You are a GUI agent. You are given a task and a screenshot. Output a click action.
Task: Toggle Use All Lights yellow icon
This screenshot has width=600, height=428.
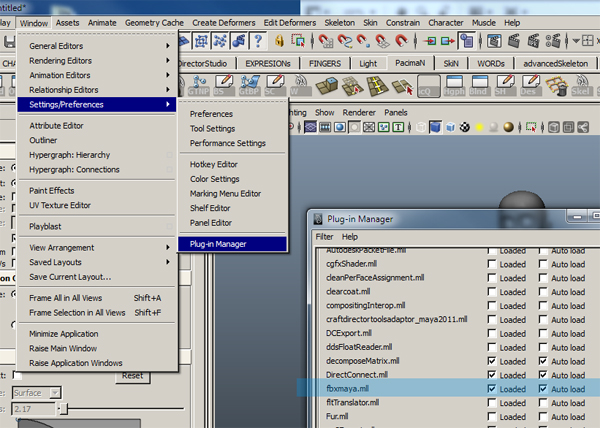coord(479,127)
